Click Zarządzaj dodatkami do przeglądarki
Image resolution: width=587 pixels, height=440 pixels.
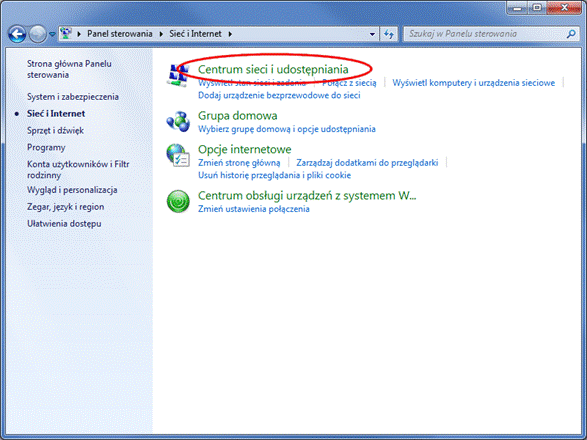[367, 163]
